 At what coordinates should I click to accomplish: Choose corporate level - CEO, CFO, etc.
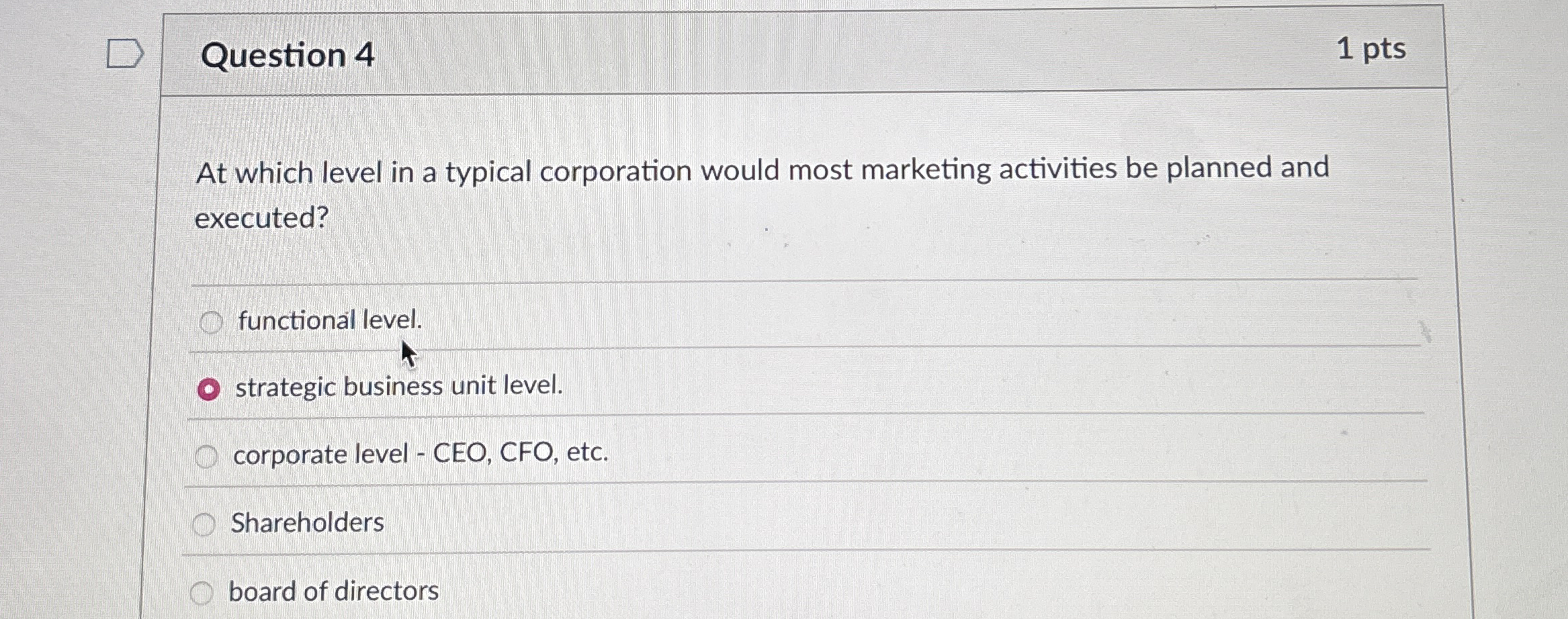click(x=206, y=457)
